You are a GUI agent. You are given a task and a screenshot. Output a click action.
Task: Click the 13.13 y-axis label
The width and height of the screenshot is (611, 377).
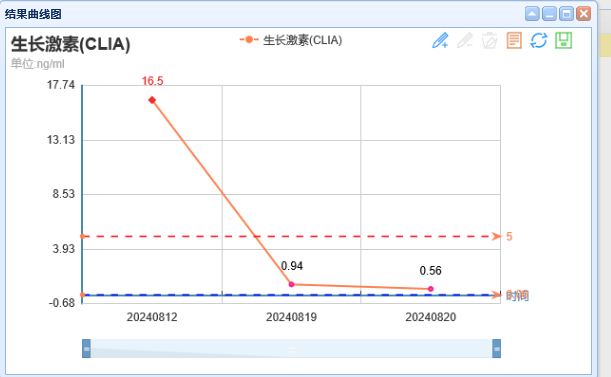pos(61,140)
